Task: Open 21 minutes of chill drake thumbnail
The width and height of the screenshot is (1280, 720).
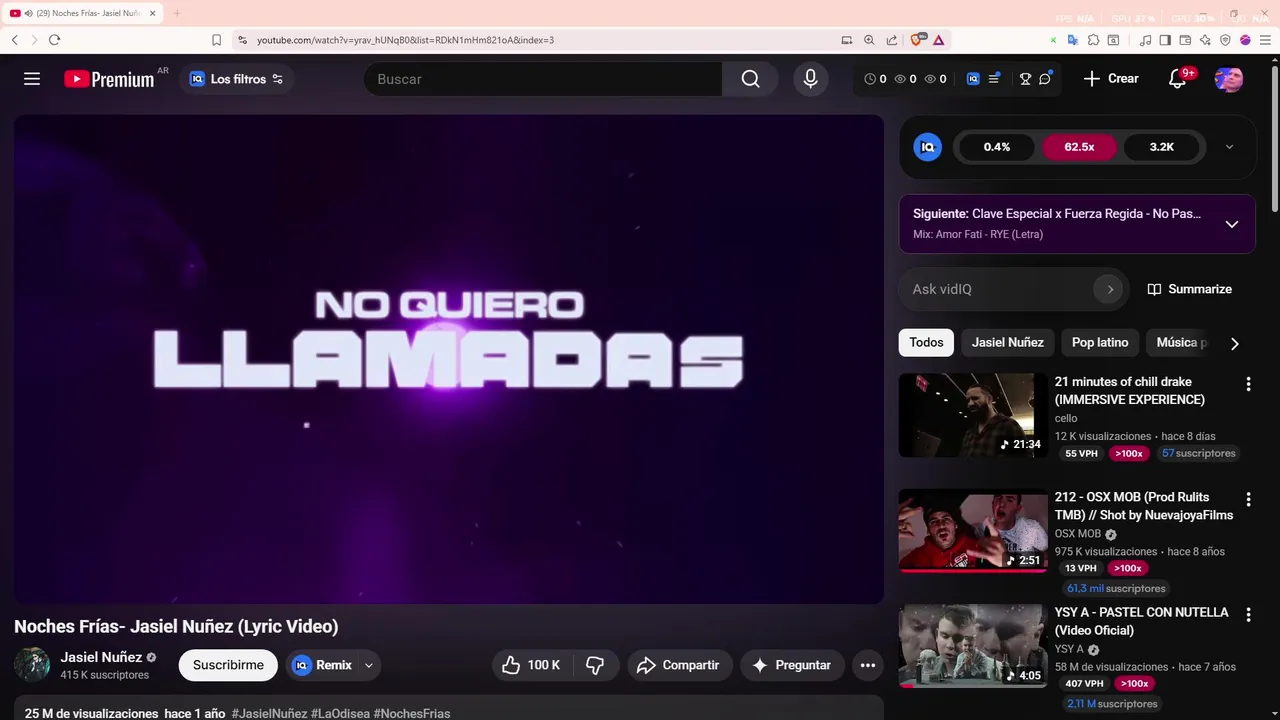Action: tap(973, 415)
